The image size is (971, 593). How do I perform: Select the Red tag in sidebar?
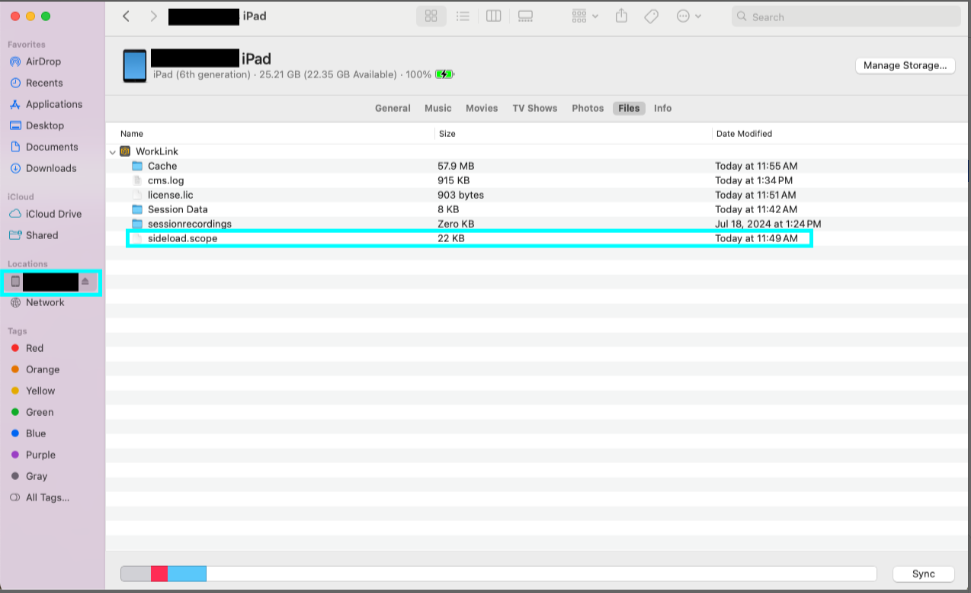(x=35, y=348)
